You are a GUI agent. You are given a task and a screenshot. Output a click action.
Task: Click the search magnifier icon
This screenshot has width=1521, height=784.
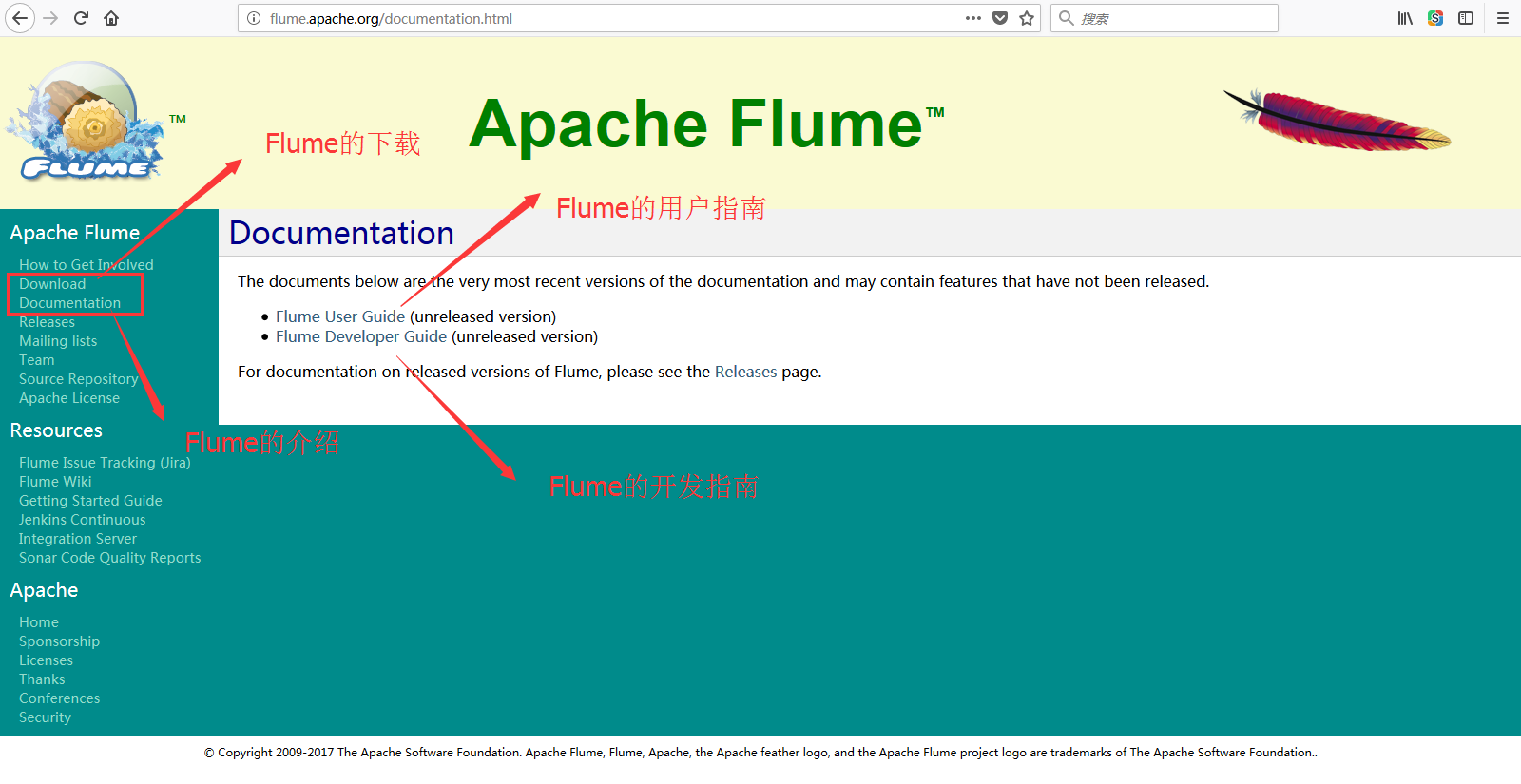pyautogui.click(x=1067, y=18)
